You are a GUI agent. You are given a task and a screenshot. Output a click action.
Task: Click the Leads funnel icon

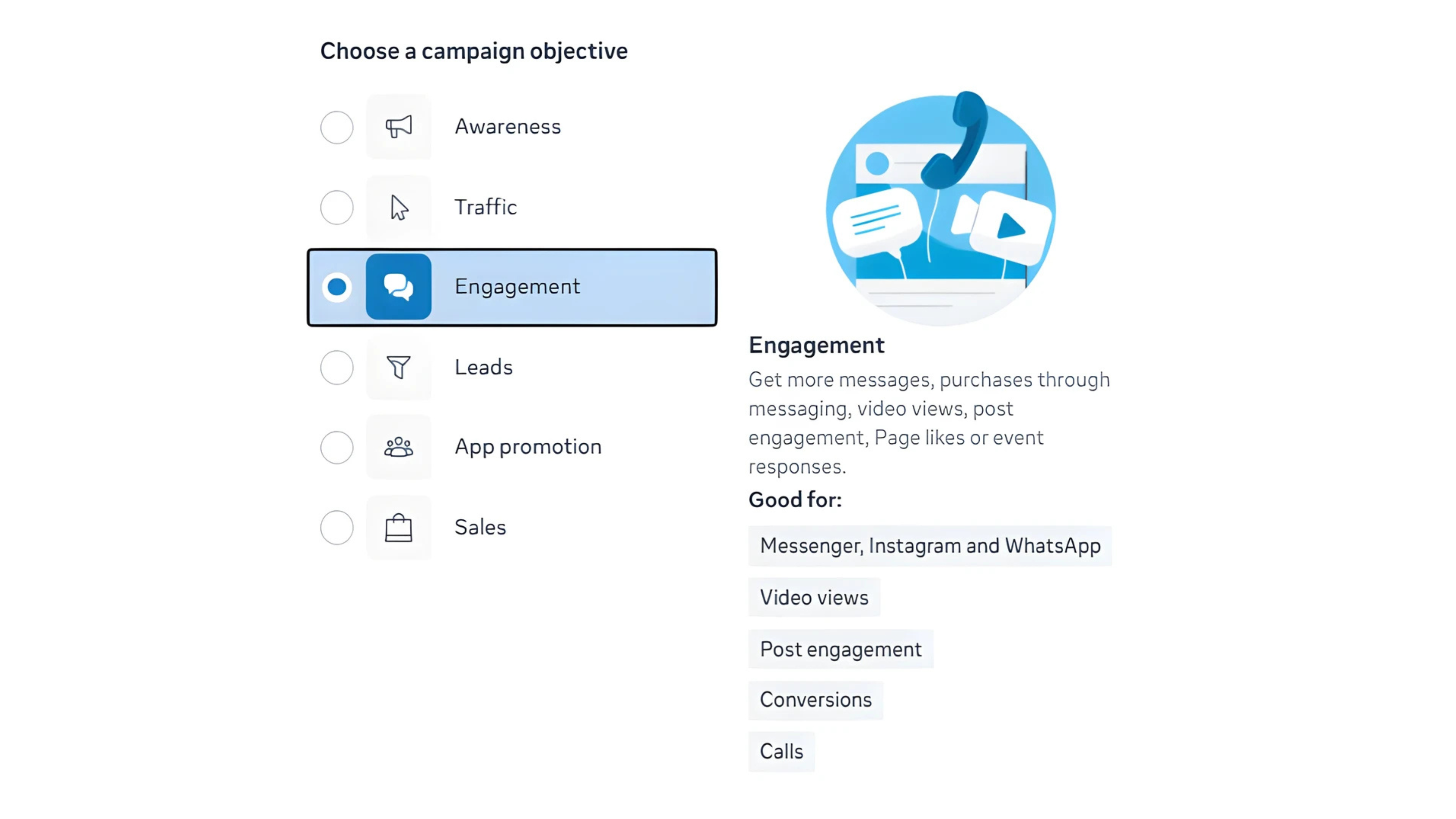coord(399,367)
